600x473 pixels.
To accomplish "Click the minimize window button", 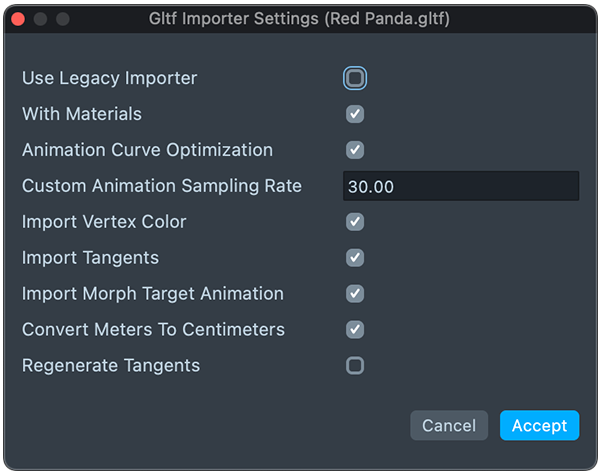I will [x=41, y=19].
